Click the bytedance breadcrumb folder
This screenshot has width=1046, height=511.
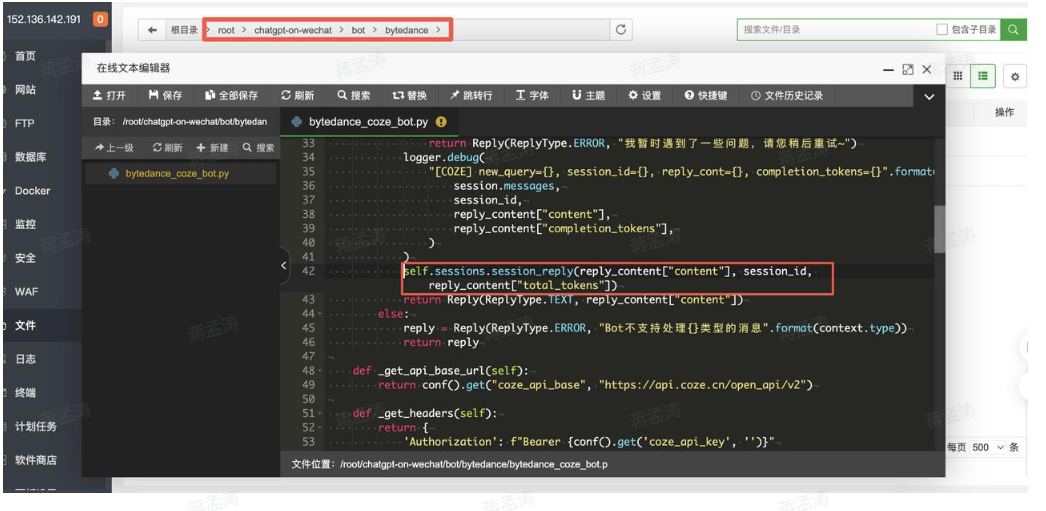406,31
